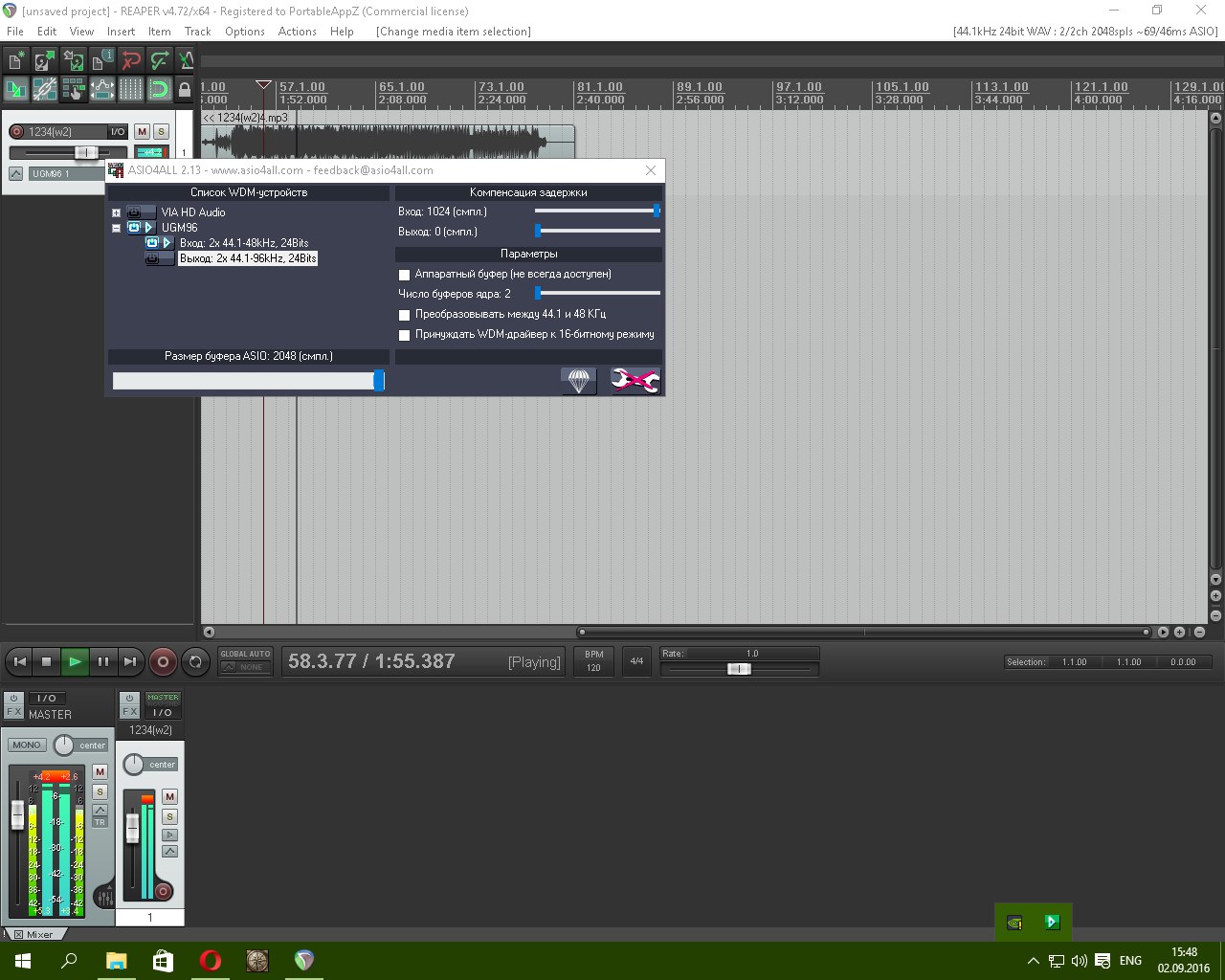Screen dimensions: 1225x980
Task: Open the Track menu
Action: pos(198,32)
